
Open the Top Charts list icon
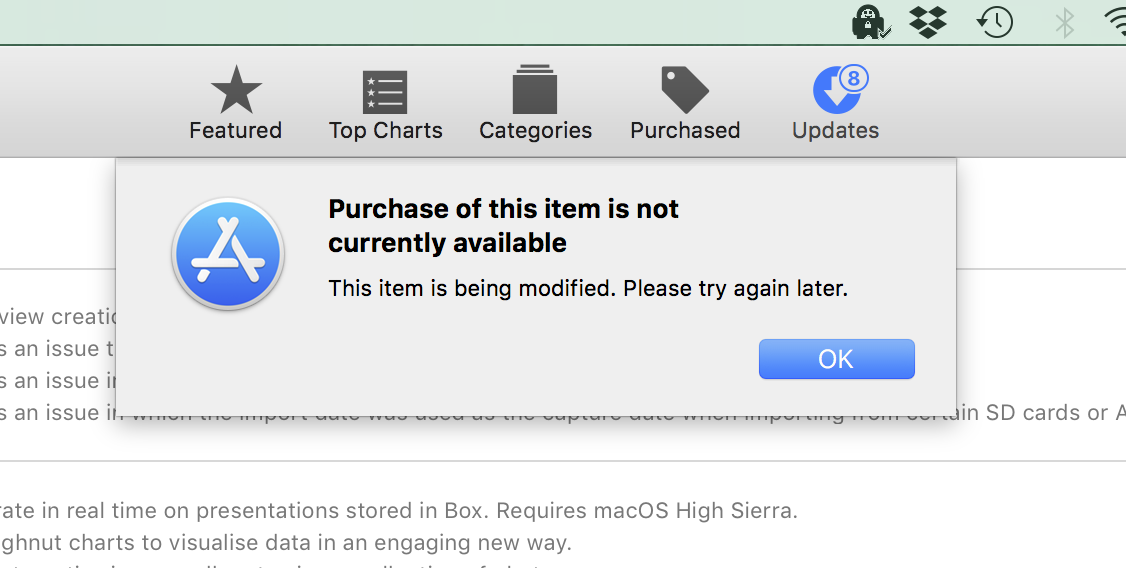coord(385,92)
